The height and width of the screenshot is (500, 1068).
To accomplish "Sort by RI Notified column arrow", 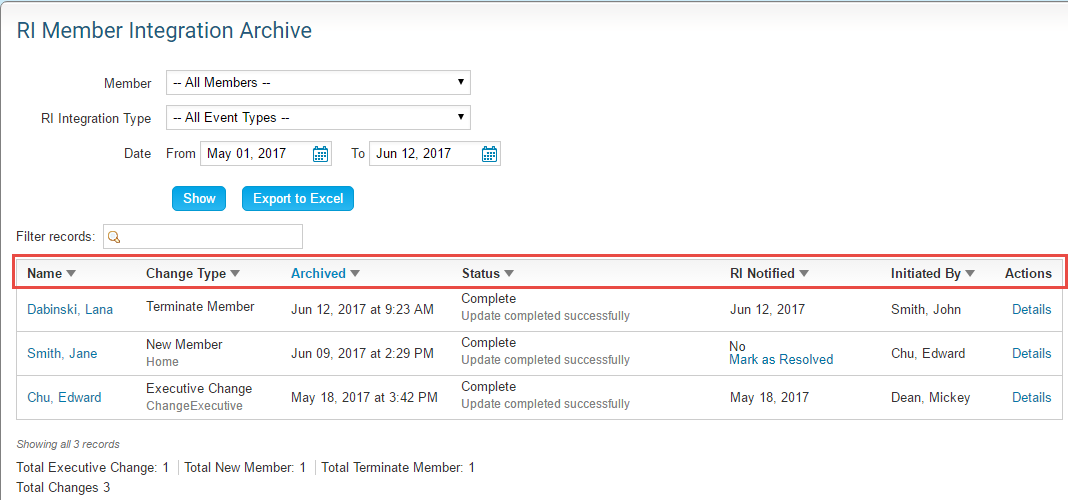I will tap(804, 274).
